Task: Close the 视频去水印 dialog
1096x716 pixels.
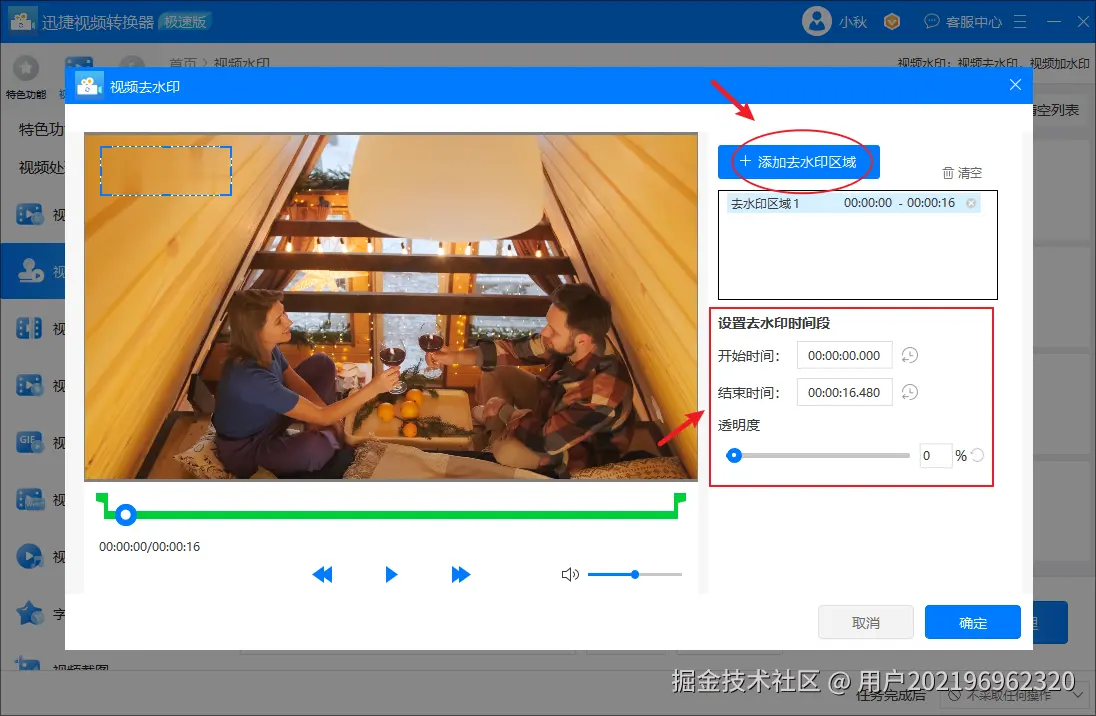Action: click(x=1016, y=85)
